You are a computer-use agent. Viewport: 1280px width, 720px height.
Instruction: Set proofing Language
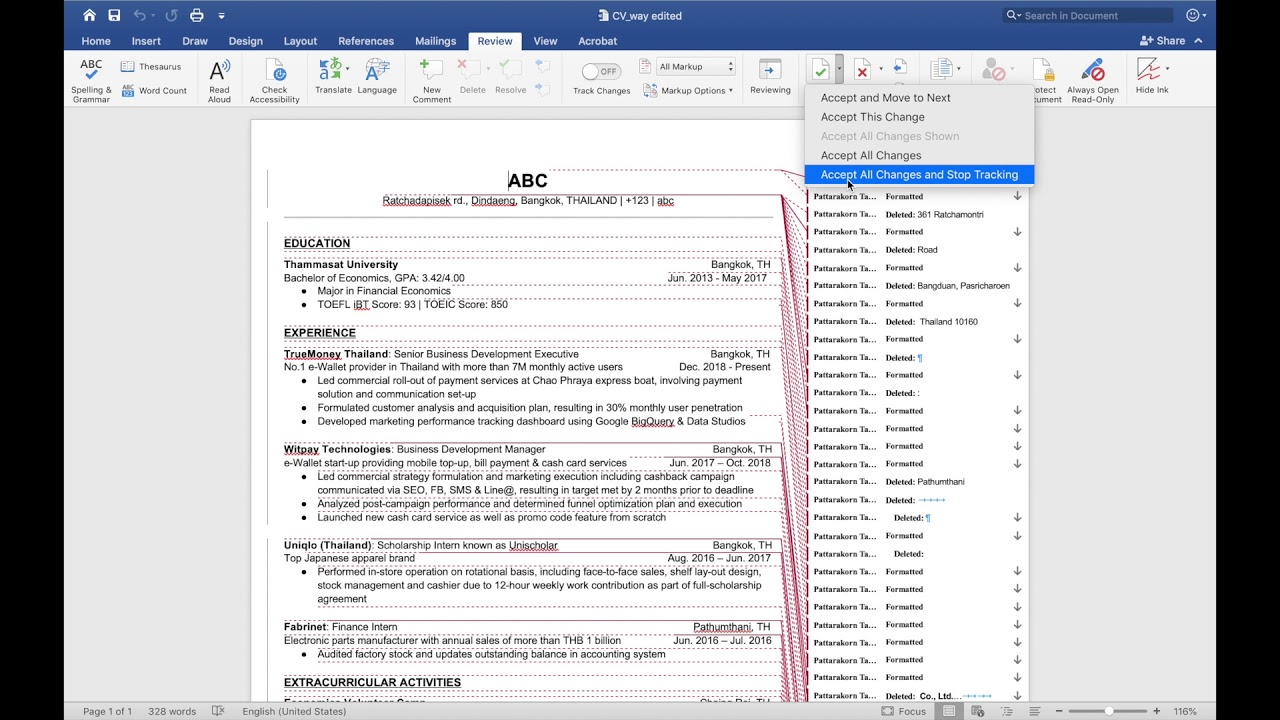[377, 77]
